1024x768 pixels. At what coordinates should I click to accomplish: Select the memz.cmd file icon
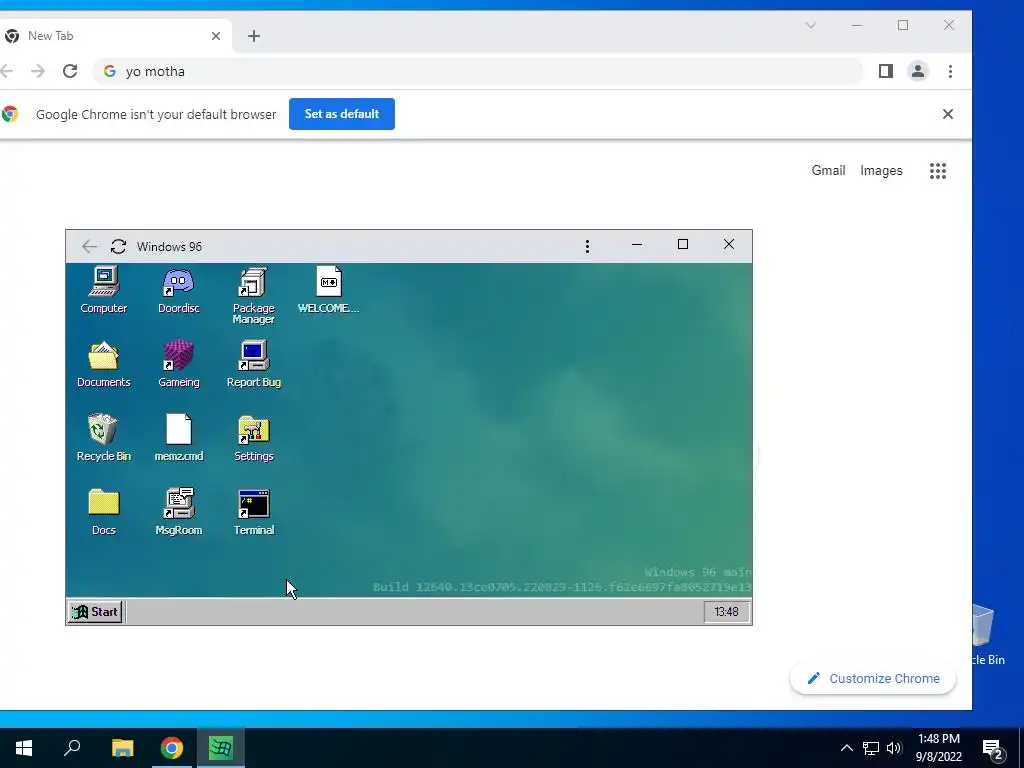(178, 438)
